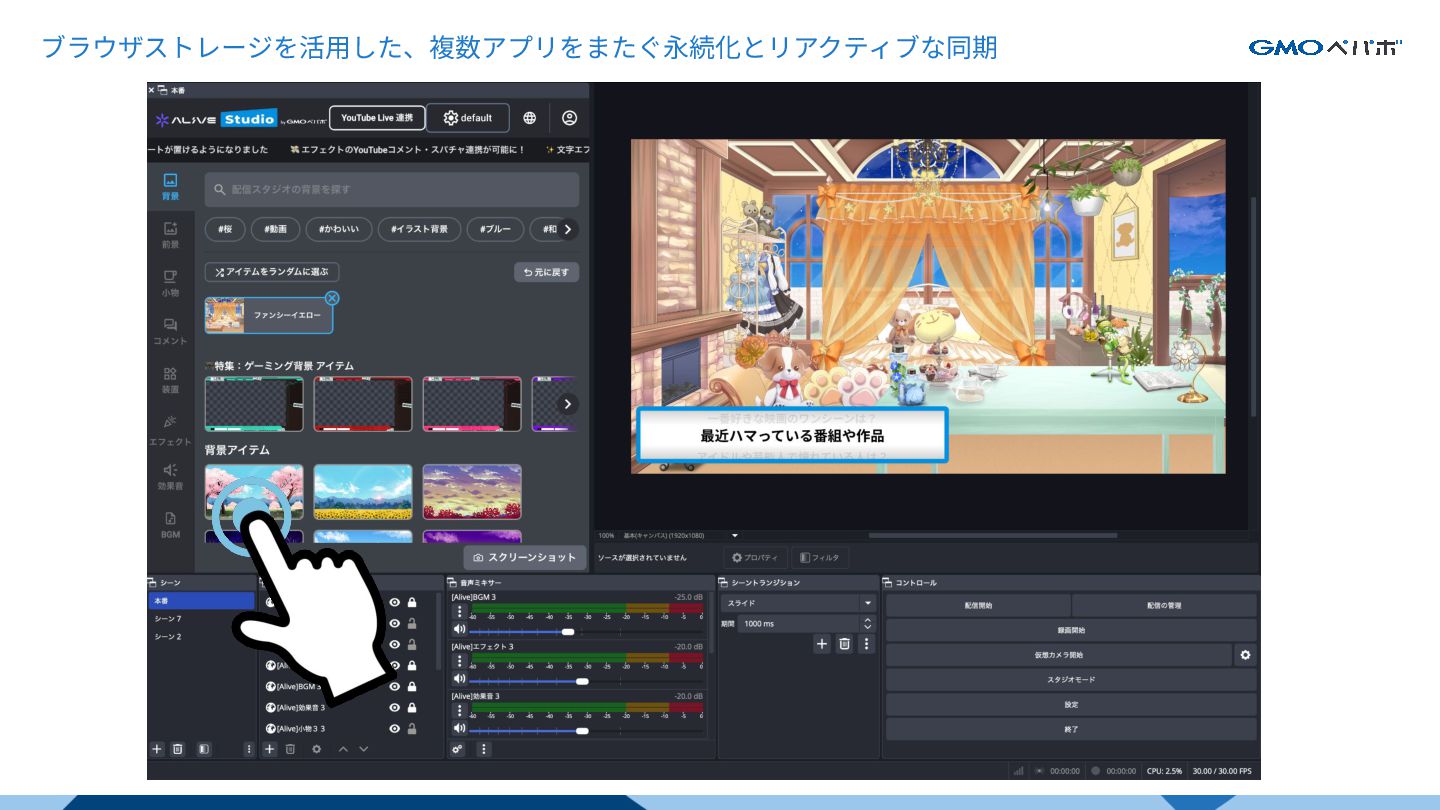The height and width of the screenshot is (810, 1440).
Task: Open settings gear beside 仮想カメラ開始
Action: (x=1245, y=655)
